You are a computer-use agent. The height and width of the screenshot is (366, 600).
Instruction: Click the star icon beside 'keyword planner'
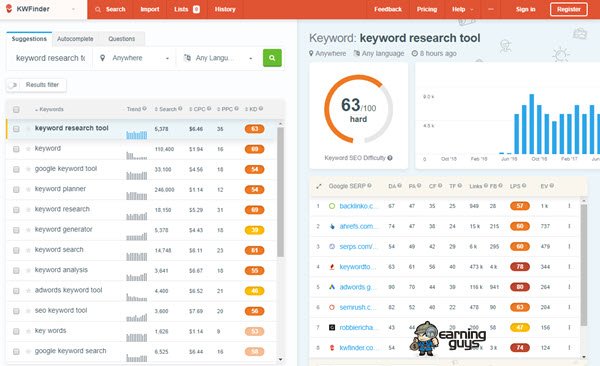coord(28,190)
